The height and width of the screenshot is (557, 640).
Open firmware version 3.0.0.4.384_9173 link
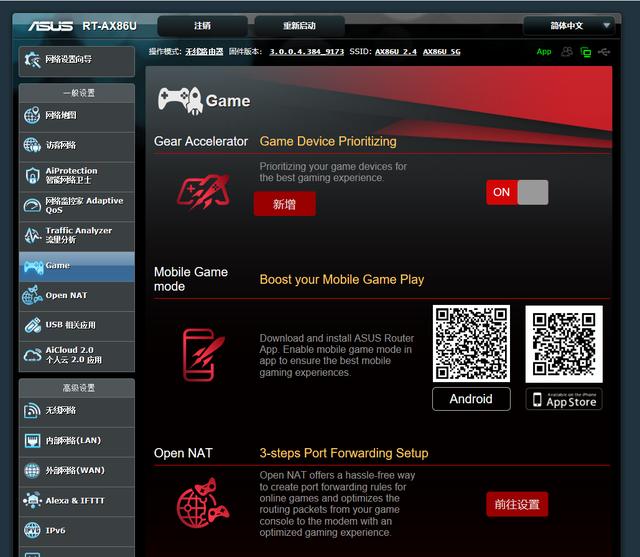307,52
